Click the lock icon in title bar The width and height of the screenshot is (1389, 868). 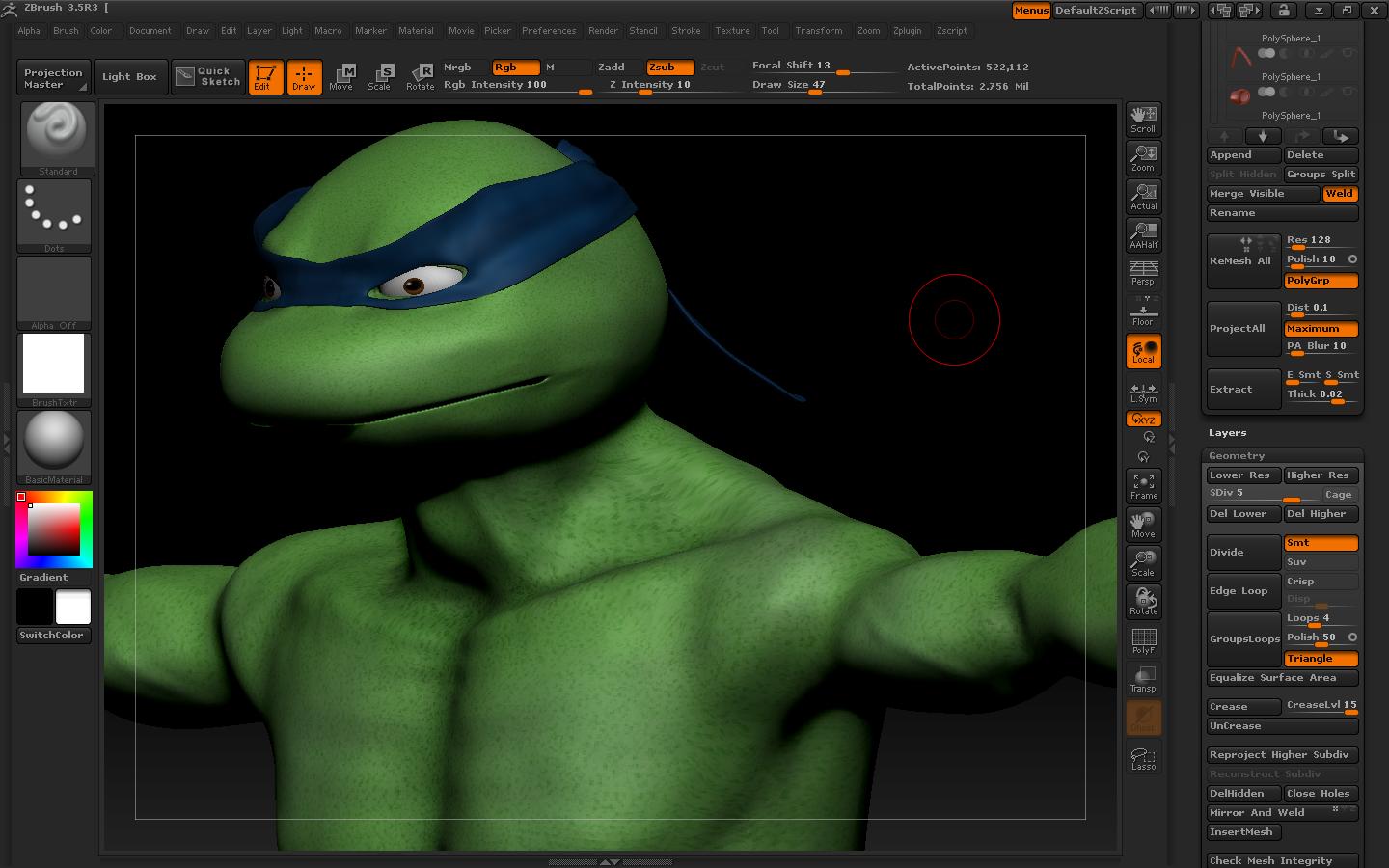(x=1284, y=11)
